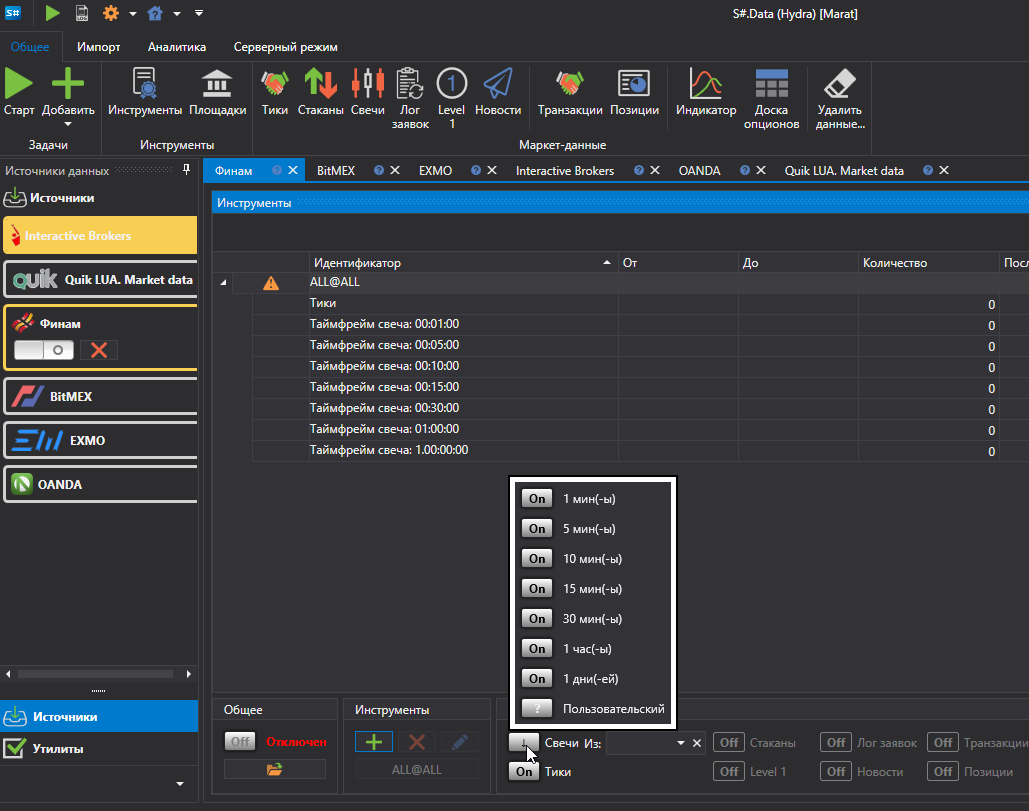Click the Из: input field
This screenshot has height=811, width=1029.
[x=640, y=743]
